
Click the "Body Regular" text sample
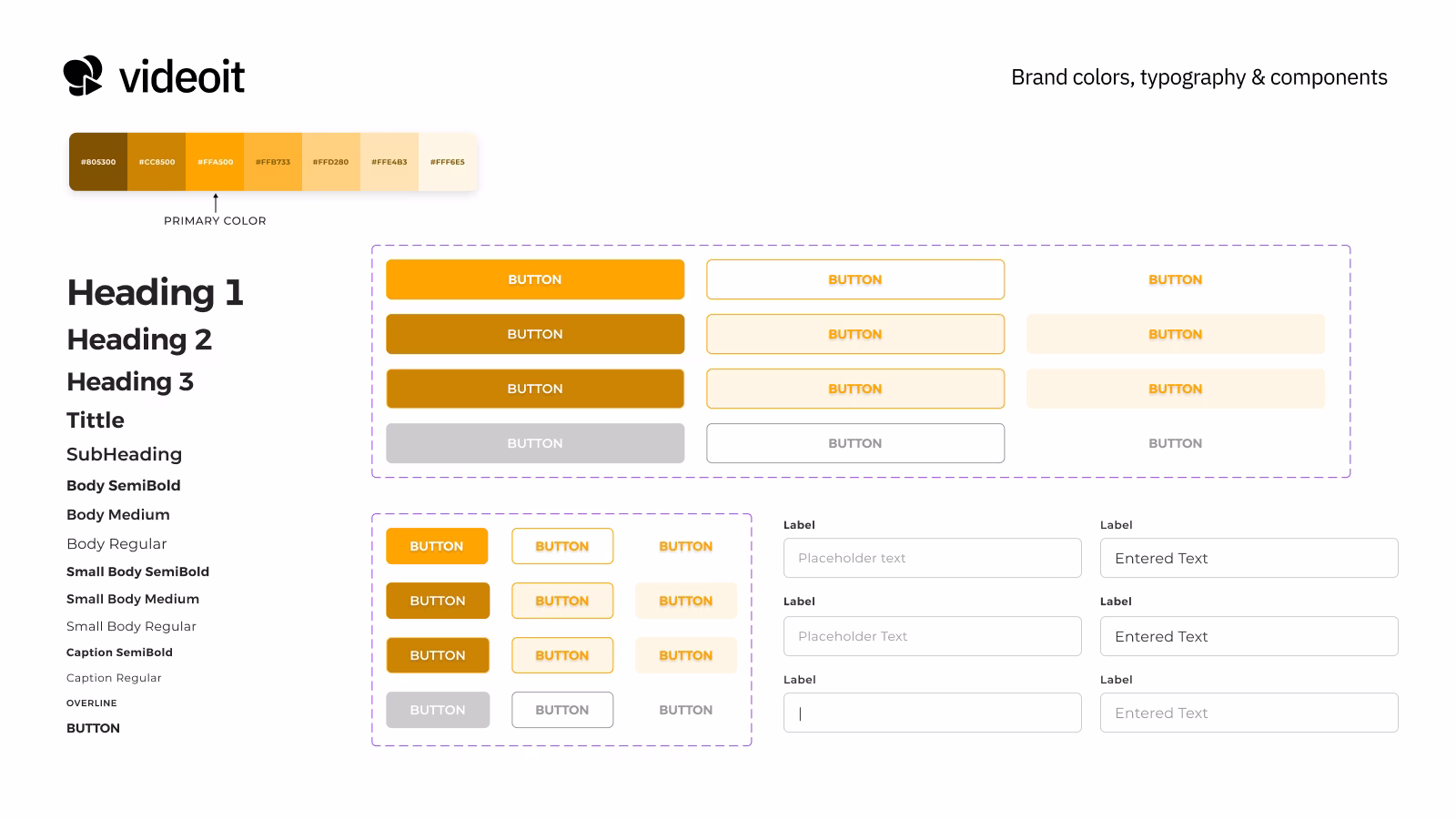click(116, 544)
